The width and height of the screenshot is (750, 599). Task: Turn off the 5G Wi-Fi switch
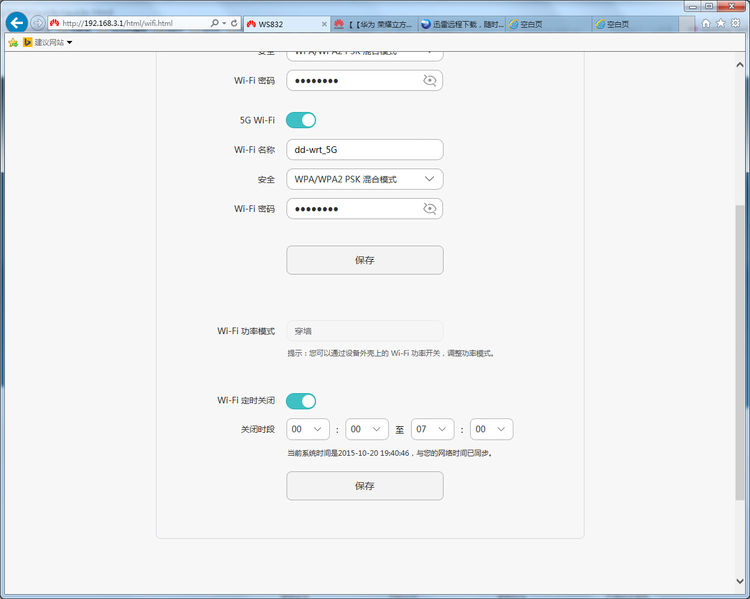[x=301, y=120]
